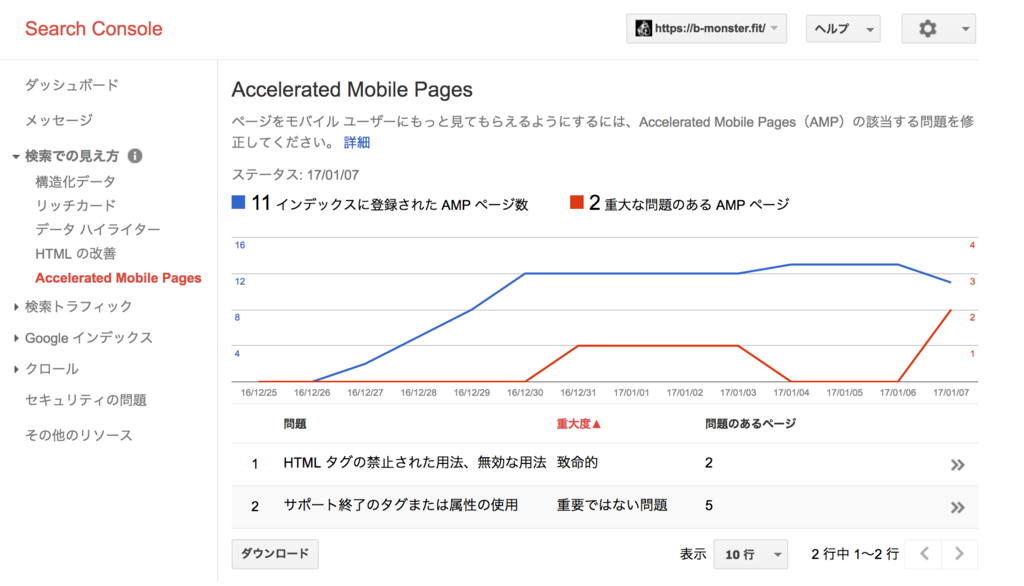Click the 重要ではない問題 severity cell
The width and height of the screenshot is (1024, 586).
click(611, 505)
